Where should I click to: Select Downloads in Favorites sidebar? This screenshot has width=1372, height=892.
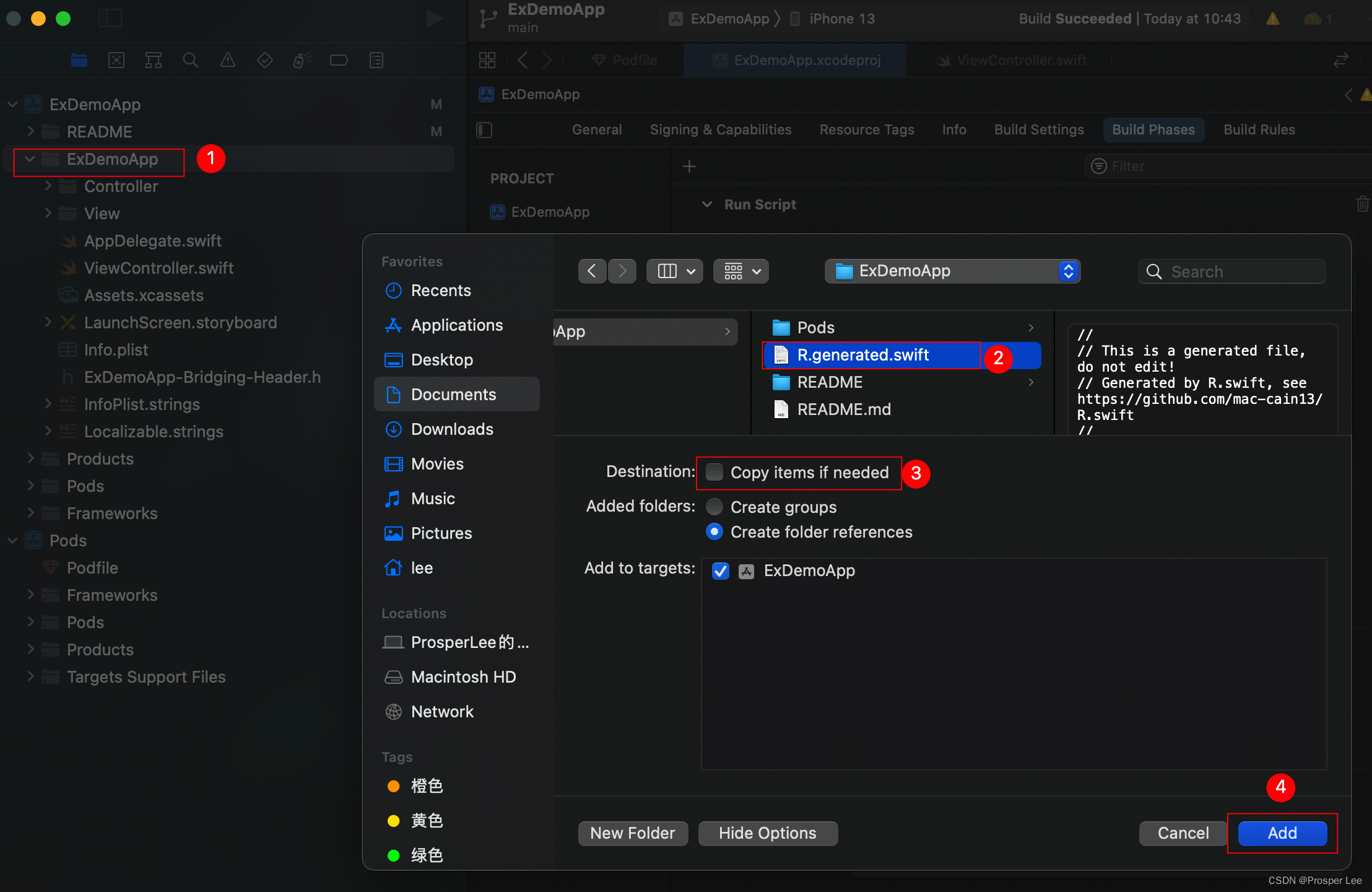(x=457, y=429)
